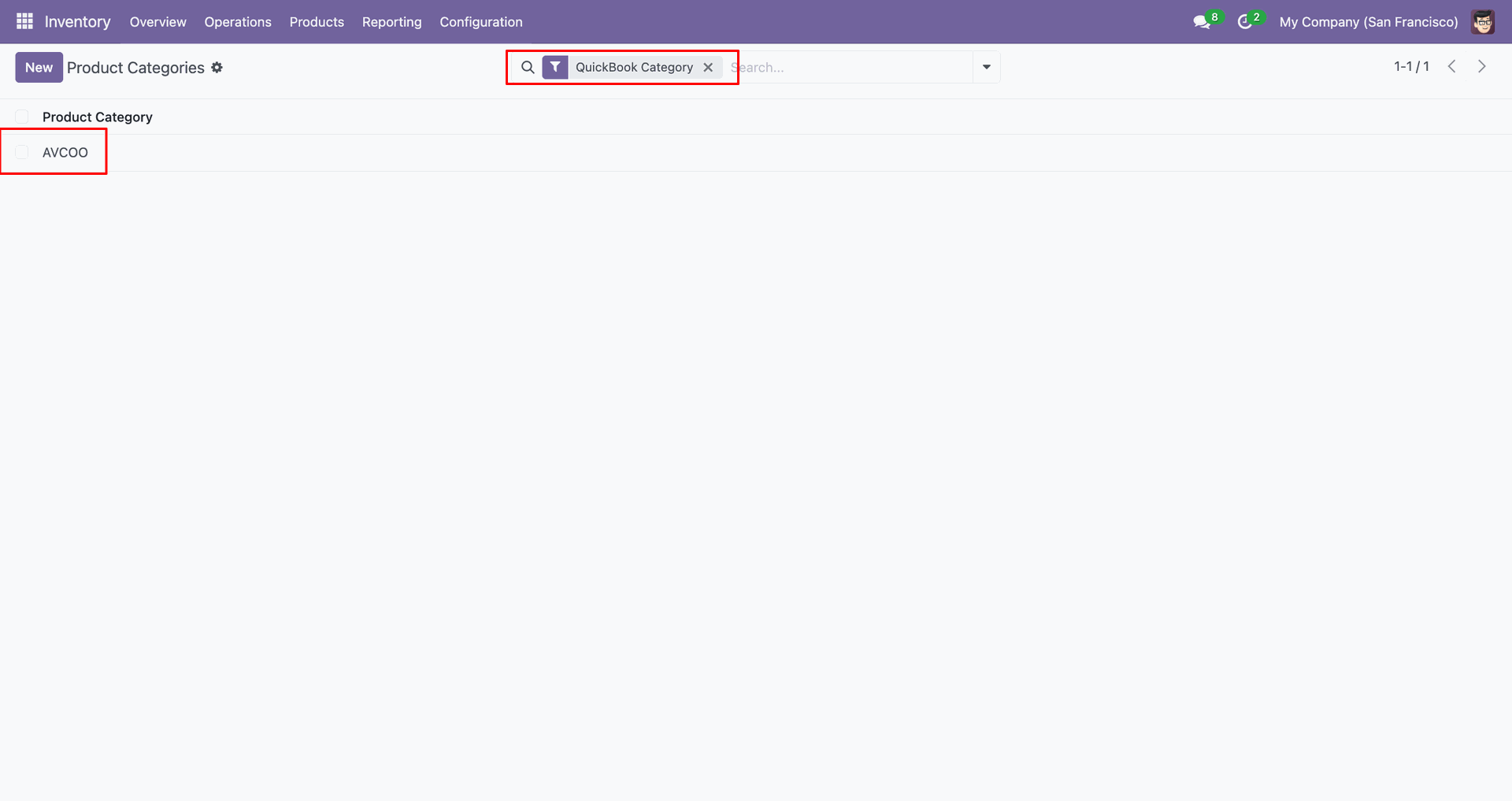
Task: Open the AVCOO category record
Action: click(x=65, y=153)
